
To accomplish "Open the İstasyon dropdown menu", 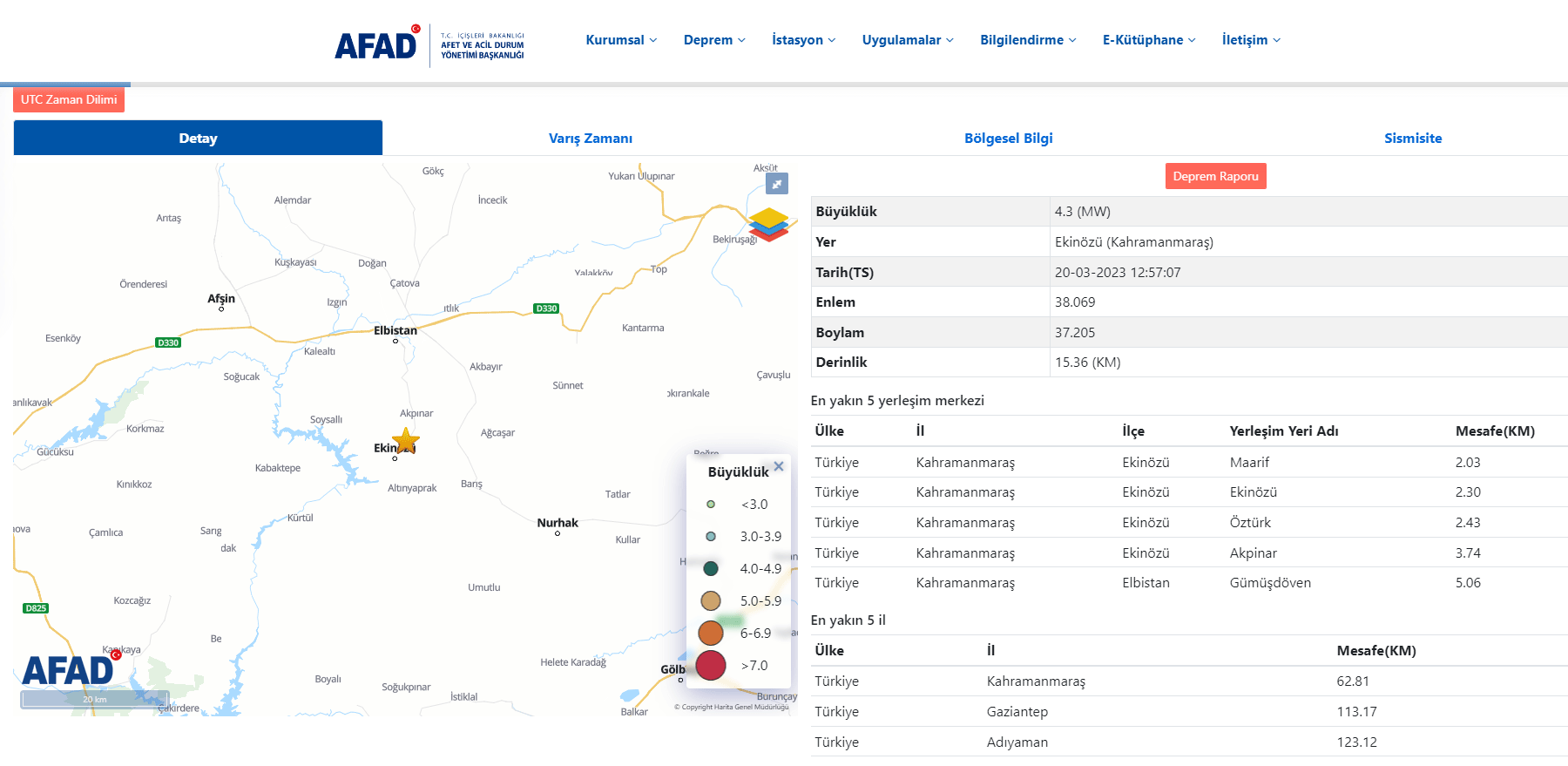I will (x=803, y=40).
